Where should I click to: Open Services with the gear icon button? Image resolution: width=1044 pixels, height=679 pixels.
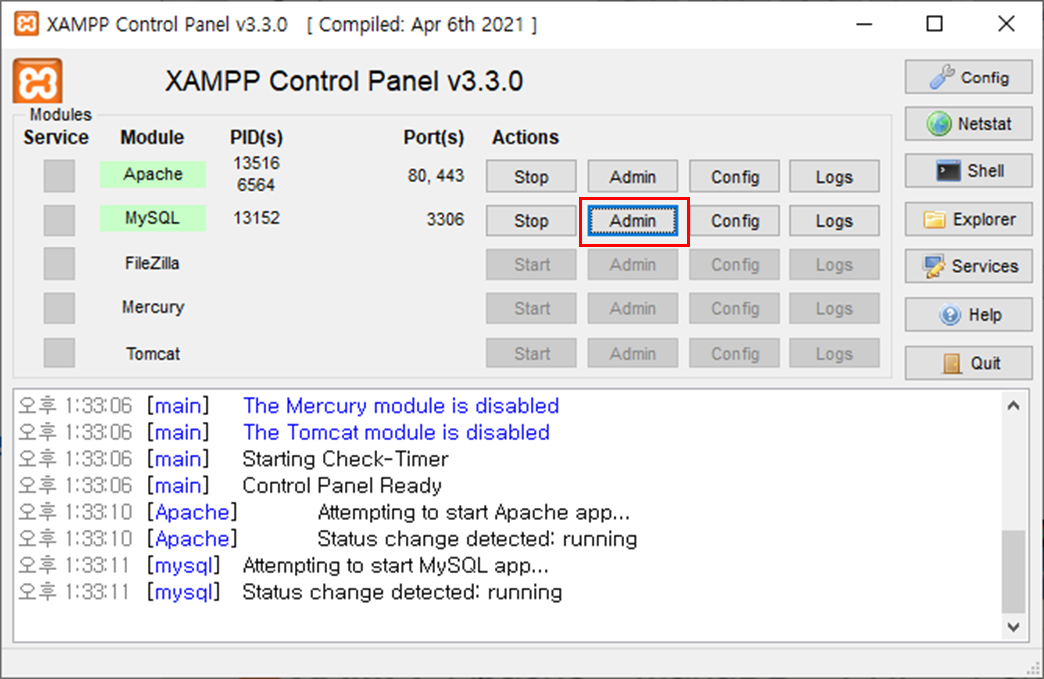point(968,266)
